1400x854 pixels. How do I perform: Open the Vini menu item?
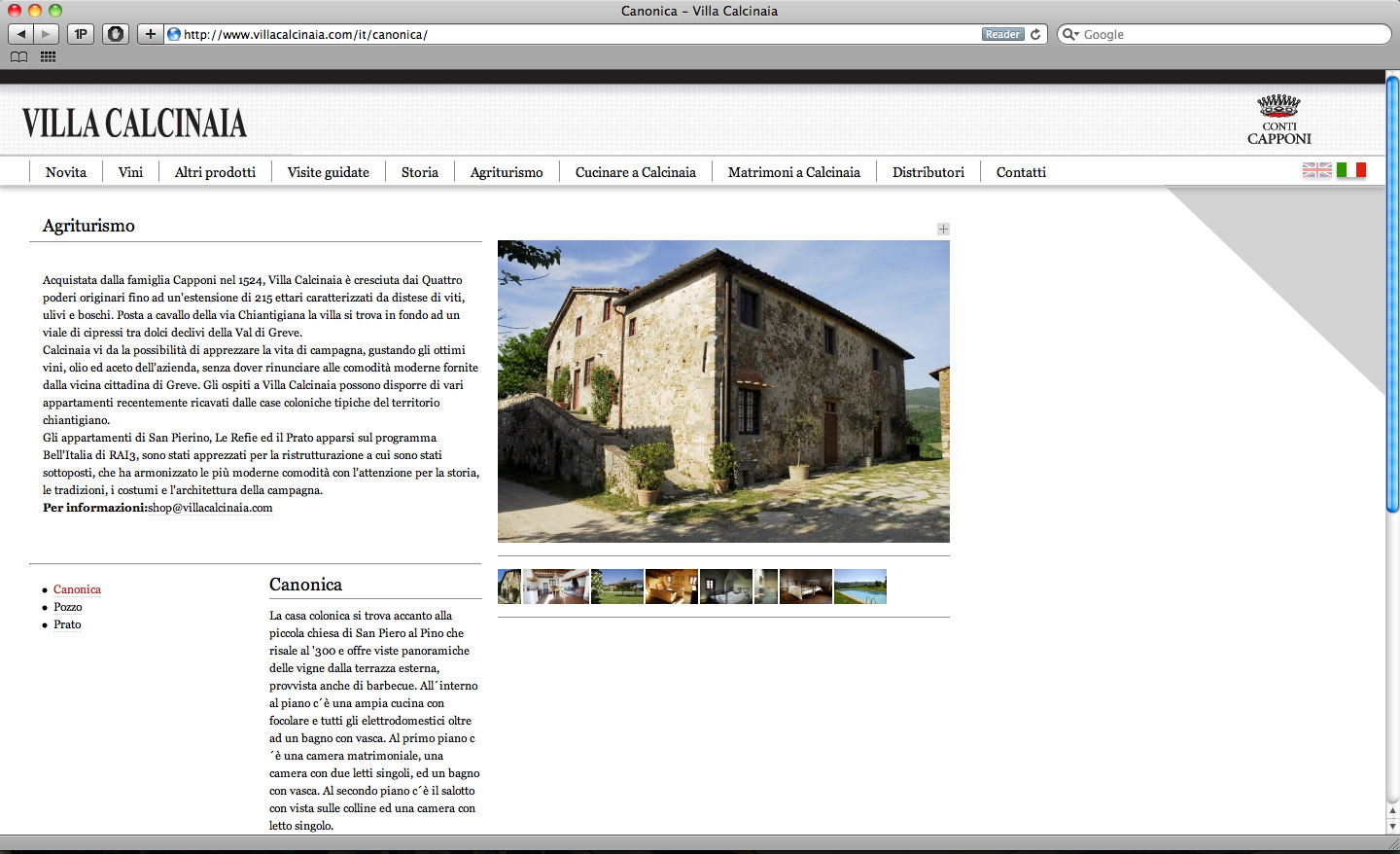pos(130,172)
